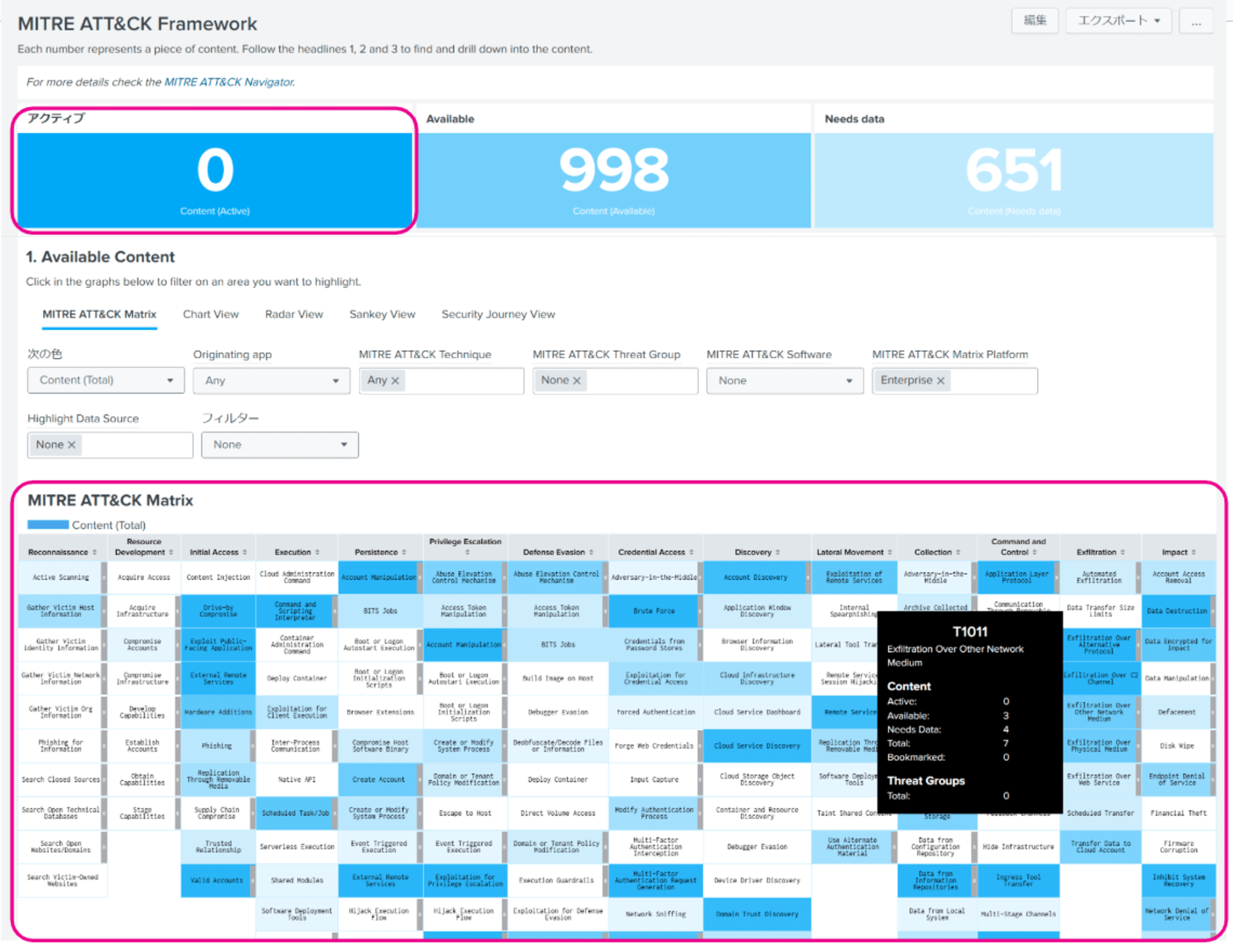
Task: Sort the Initial Access column
Action: coord(245,552)
